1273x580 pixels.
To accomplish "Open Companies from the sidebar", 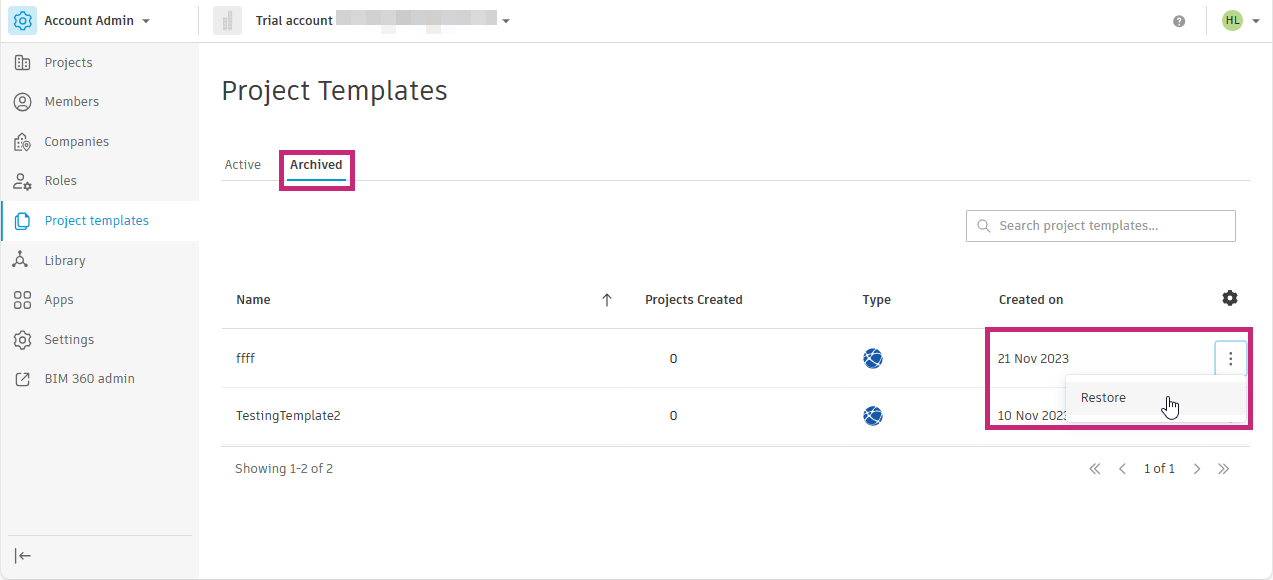I will tap(22, 142).
